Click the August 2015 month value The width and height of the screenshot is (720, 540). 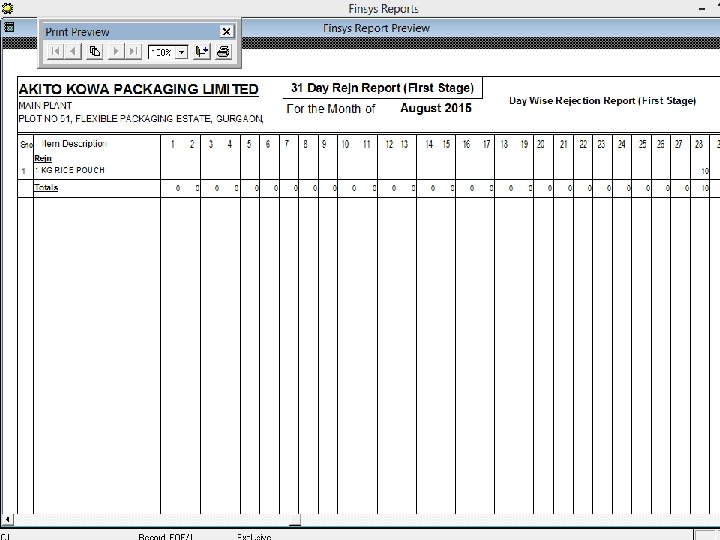click(x=436, y=108)
